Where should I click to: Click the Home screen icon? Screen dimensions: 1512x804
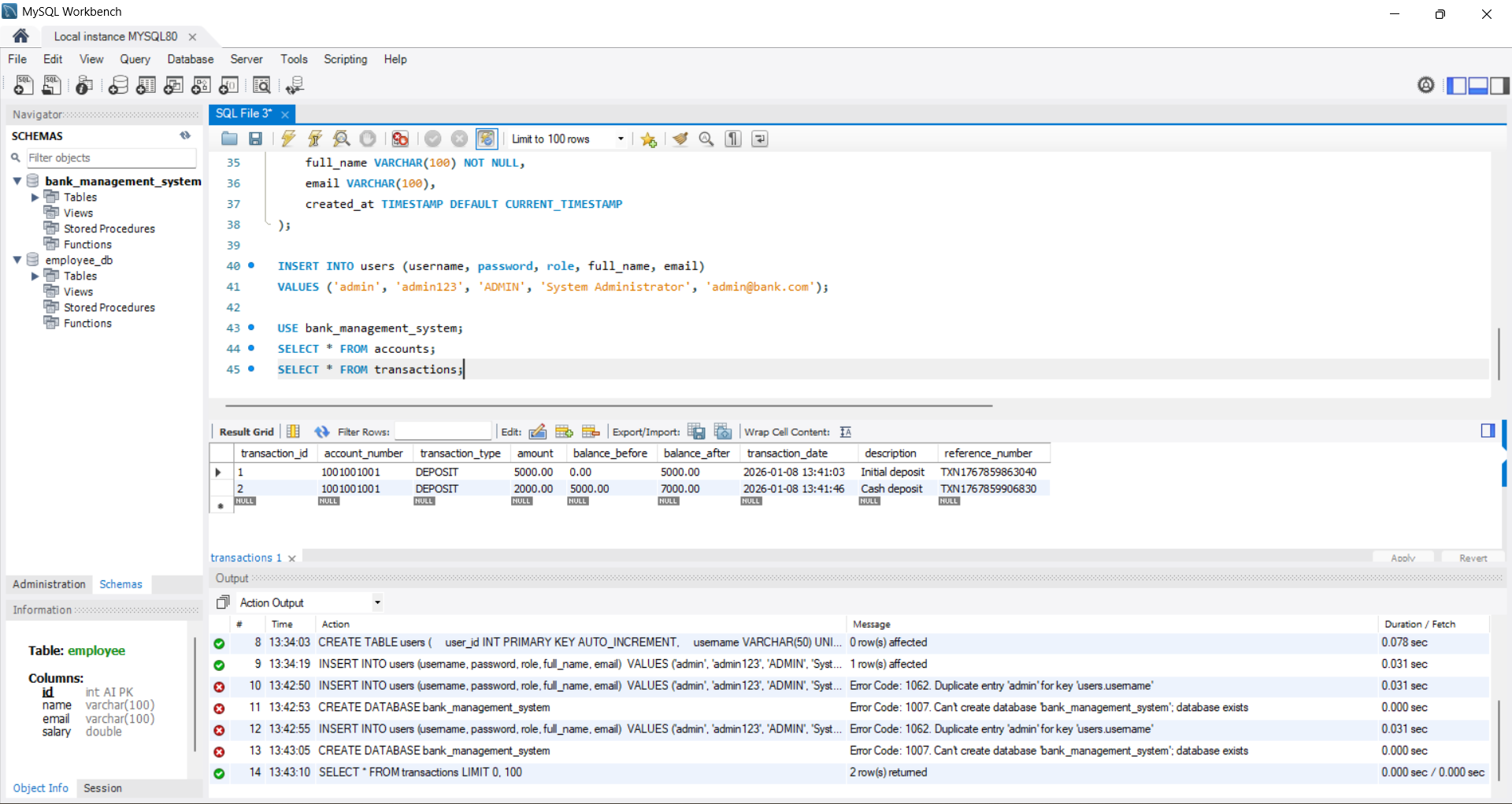pyautogui.click(x=21, y=36)
